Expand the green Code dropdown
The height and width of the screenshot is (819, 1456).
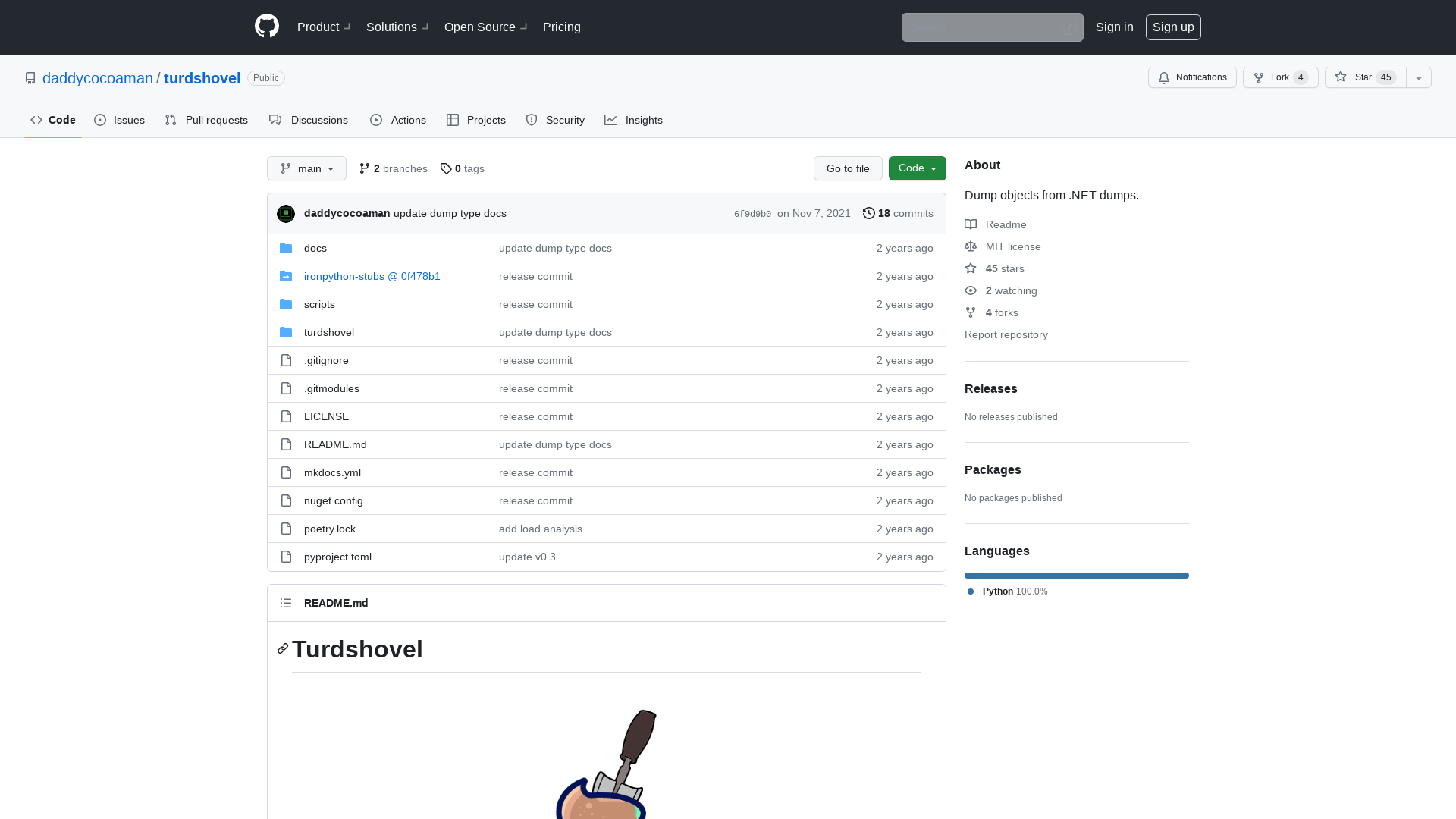[917, 168]
